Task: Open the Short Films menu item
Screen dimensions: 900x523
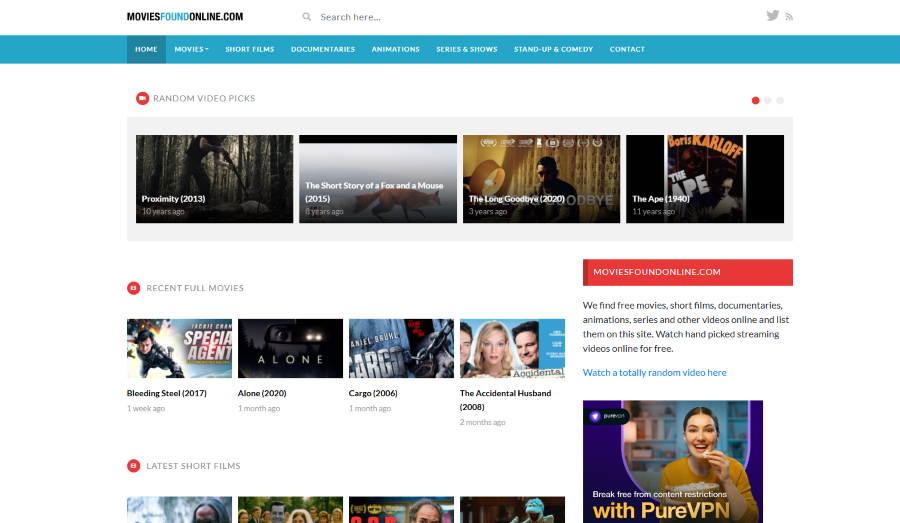Action: coord(250,49)
